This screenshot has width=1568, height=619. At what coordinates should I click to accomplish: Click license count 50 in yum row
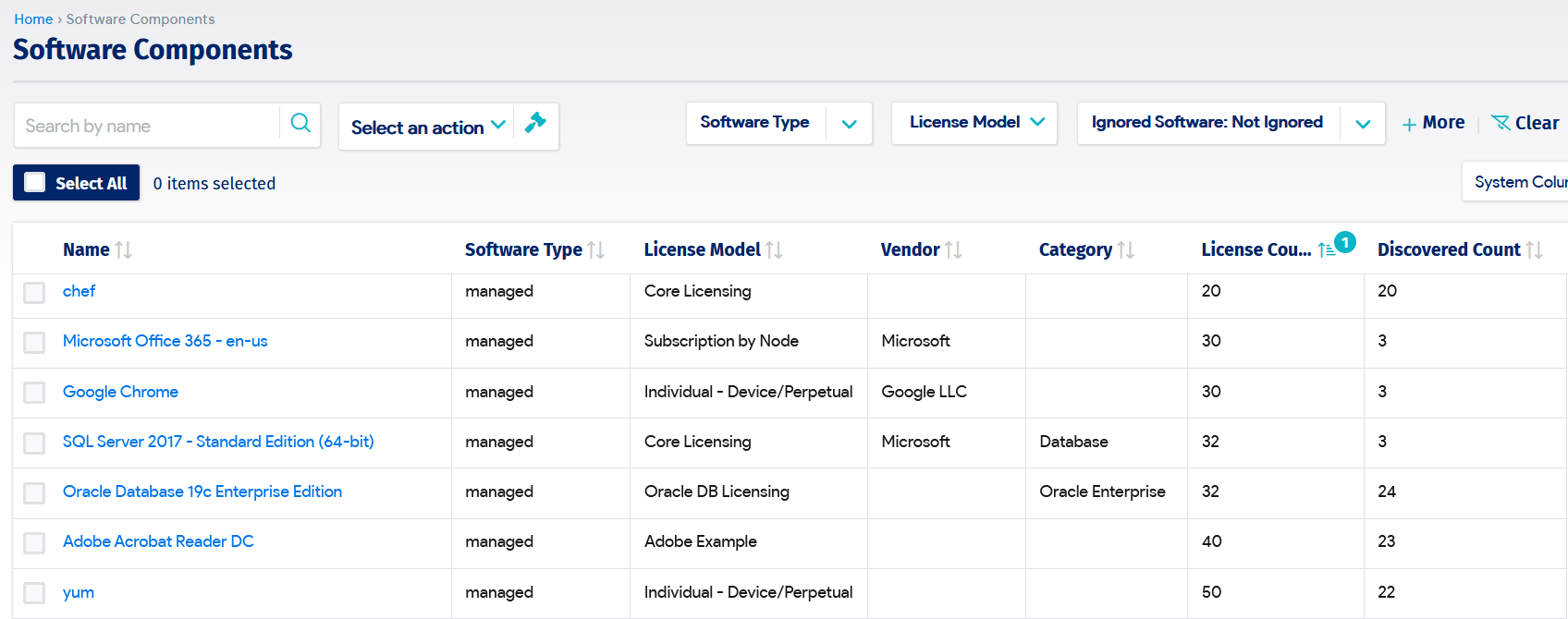[1211, 592]
